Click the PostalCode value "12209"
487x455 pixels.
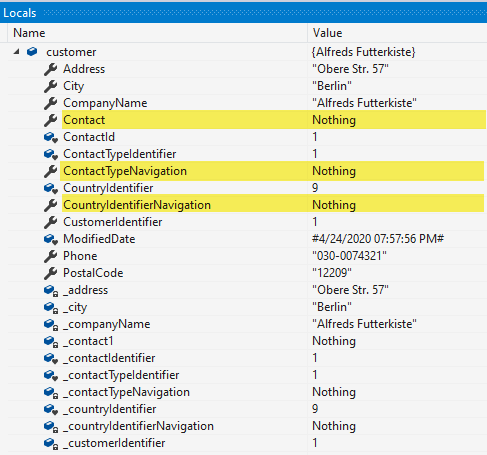[x=332, y=273]
